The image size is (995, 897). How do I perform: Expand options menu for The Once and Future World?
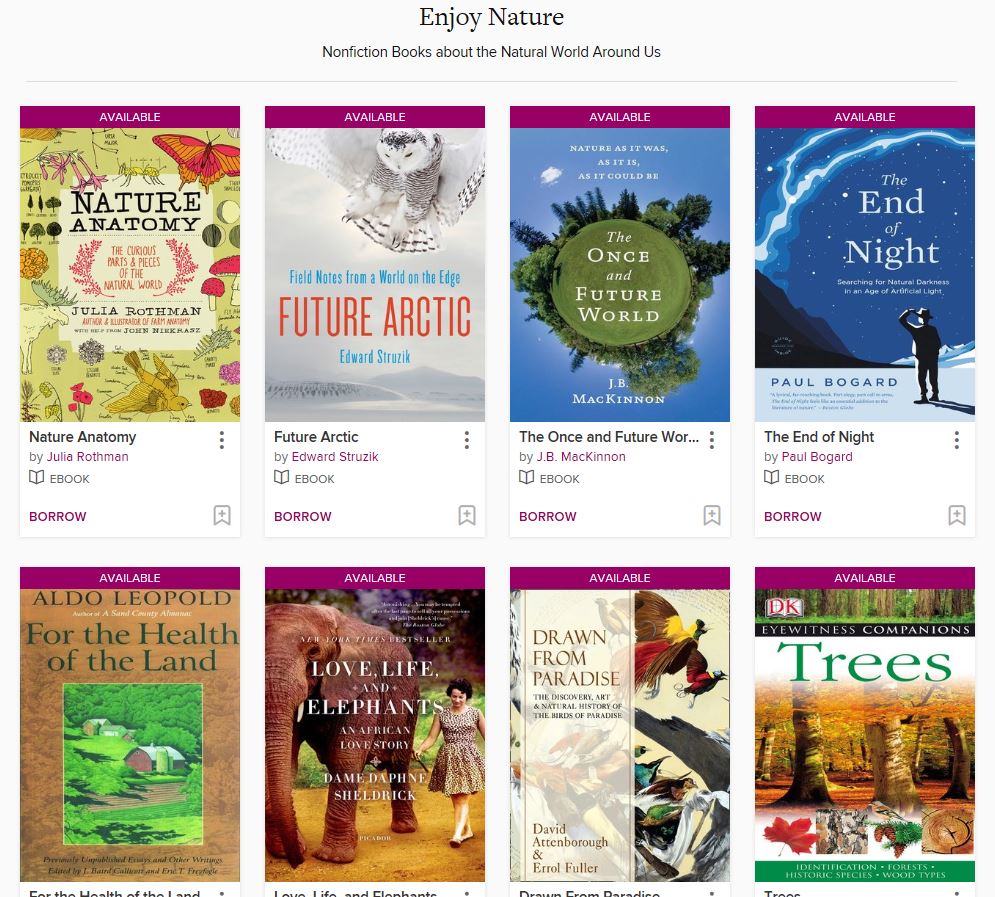pyautogui.click(x=711, y=440)
